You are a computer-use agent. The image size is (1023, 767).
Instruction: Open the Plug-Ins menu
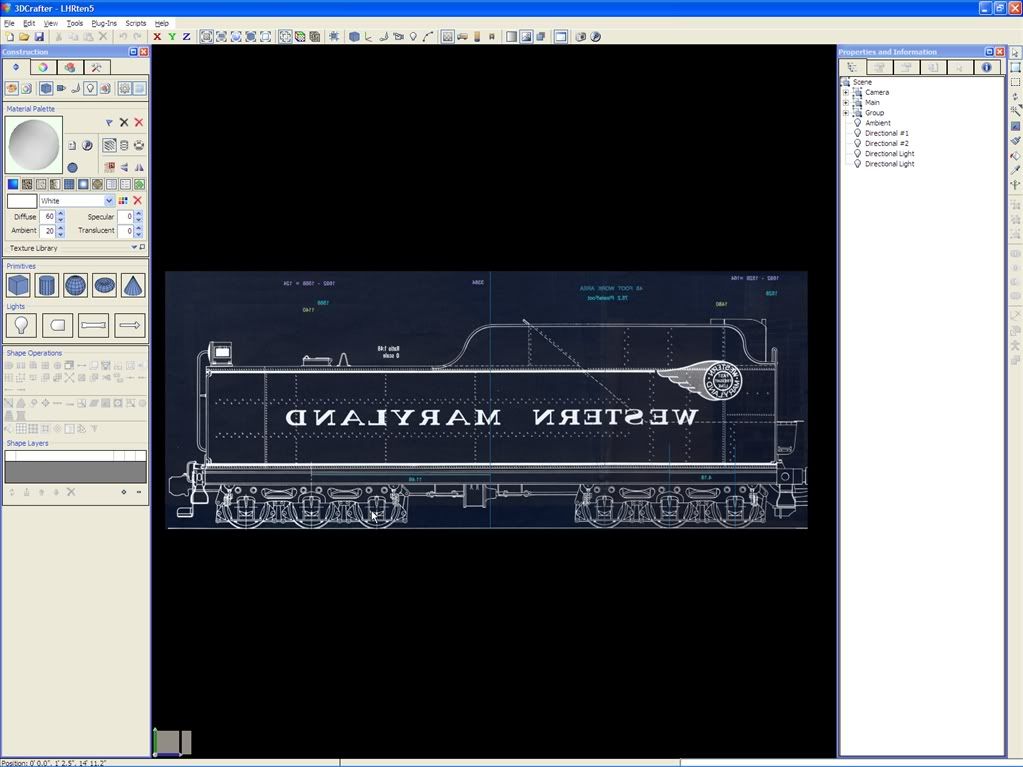[104, 23]
